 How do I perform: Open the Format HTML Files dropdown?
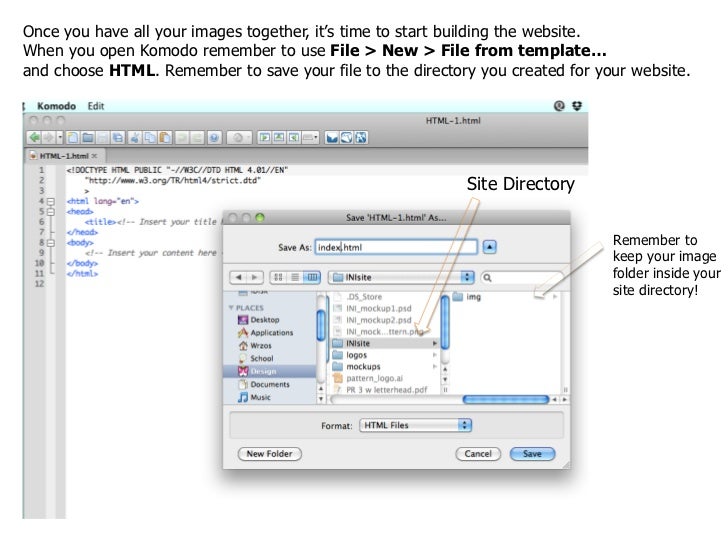(416, 425)
